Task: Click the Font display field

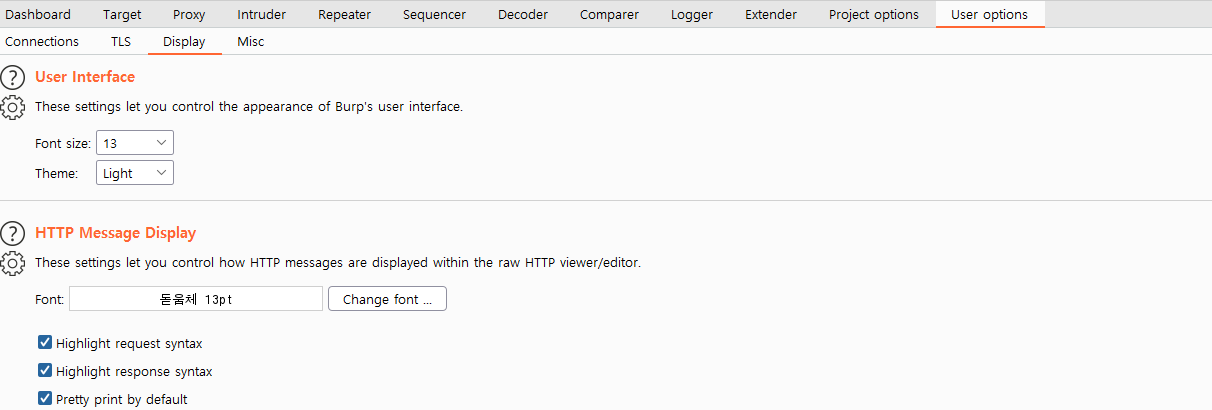Action: tap(196, 299)
